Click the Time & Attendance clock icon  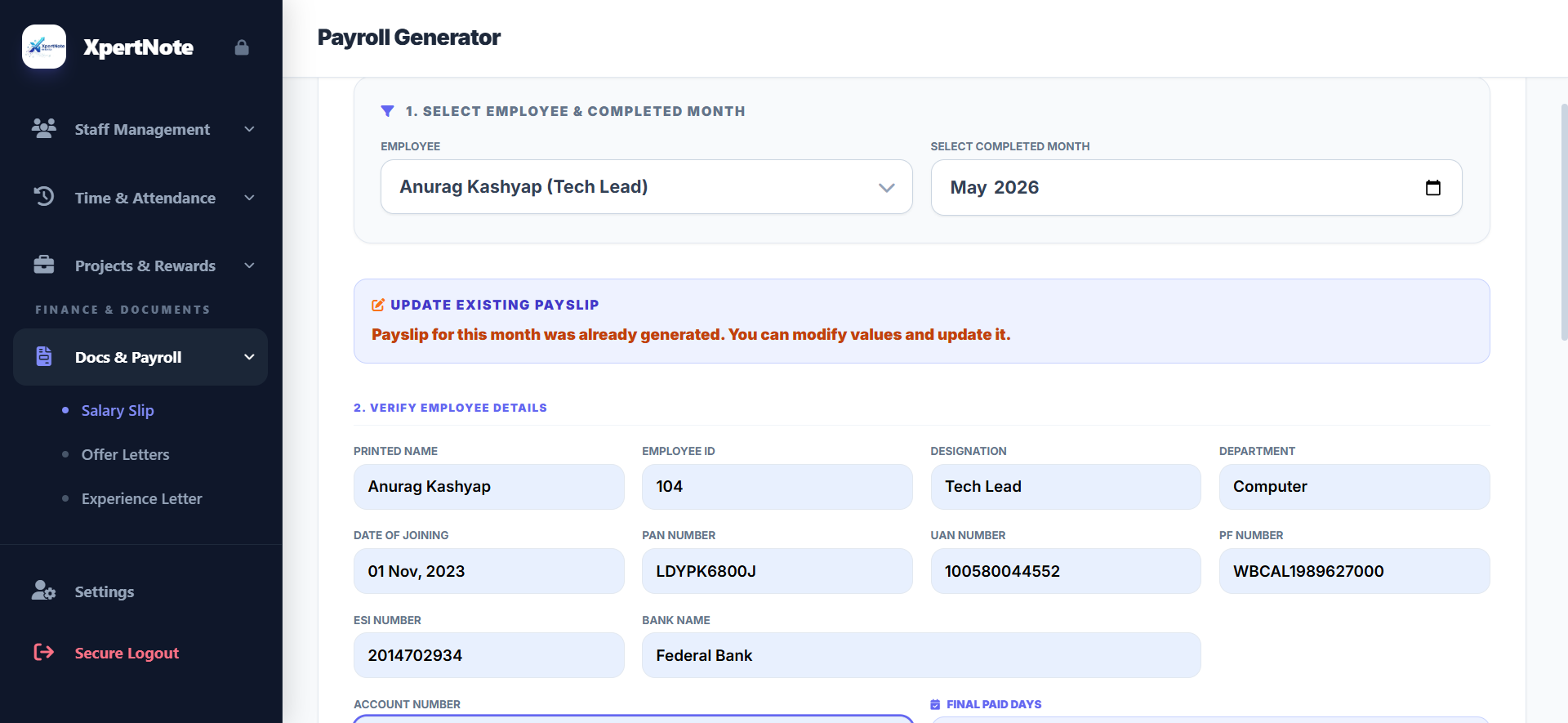tap(44, 197)
